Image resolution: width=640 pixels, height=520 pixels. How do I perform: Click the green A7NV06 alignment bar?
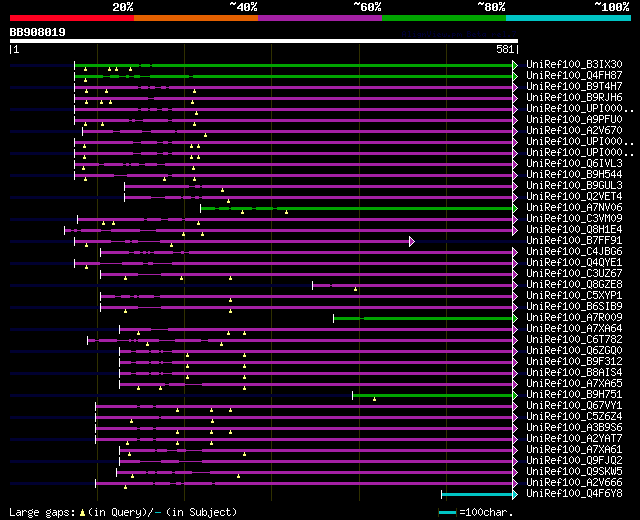357,209
